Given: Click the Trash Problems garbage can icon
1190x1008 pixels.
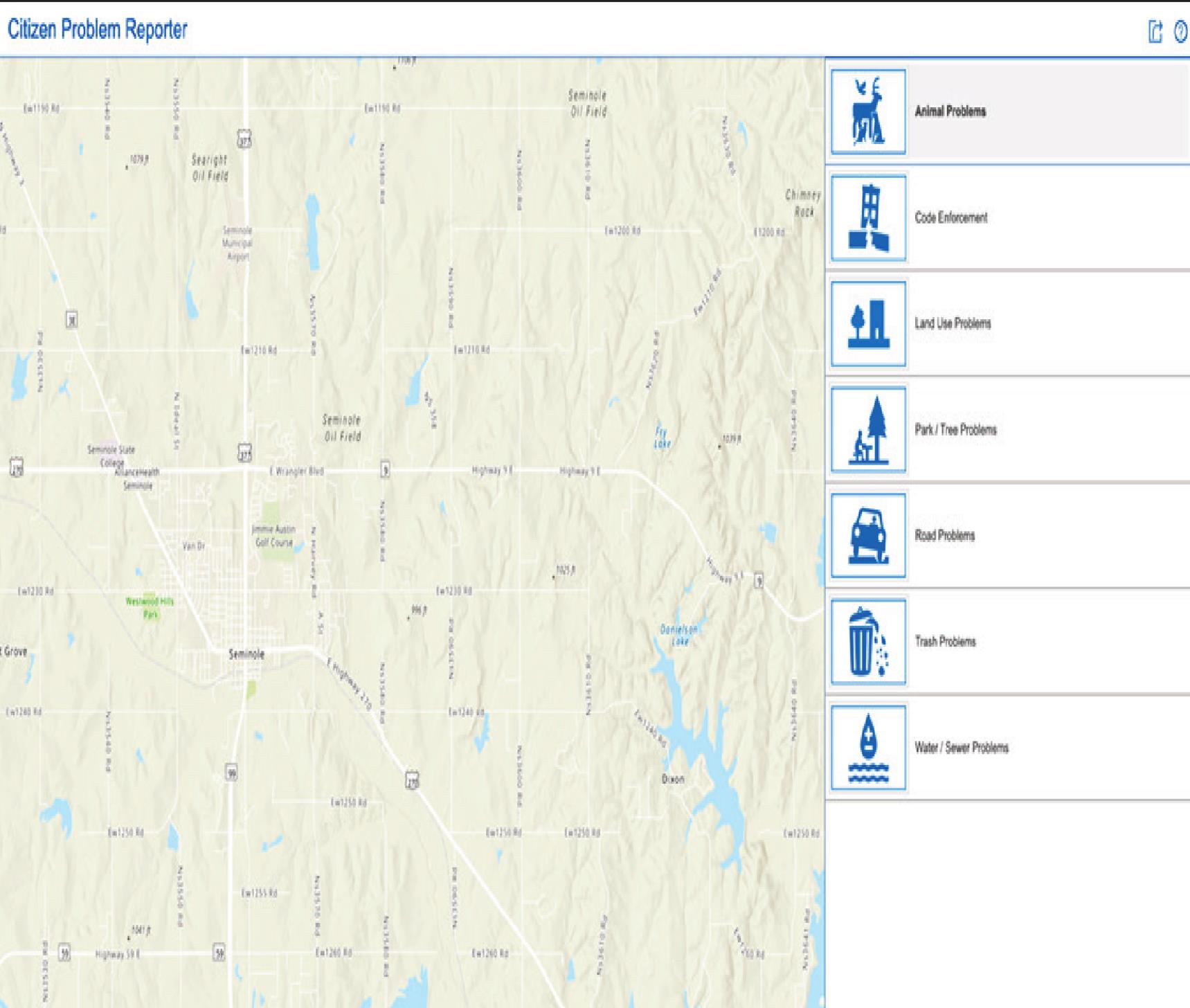Looking at the screenshot, I should 869,641.
